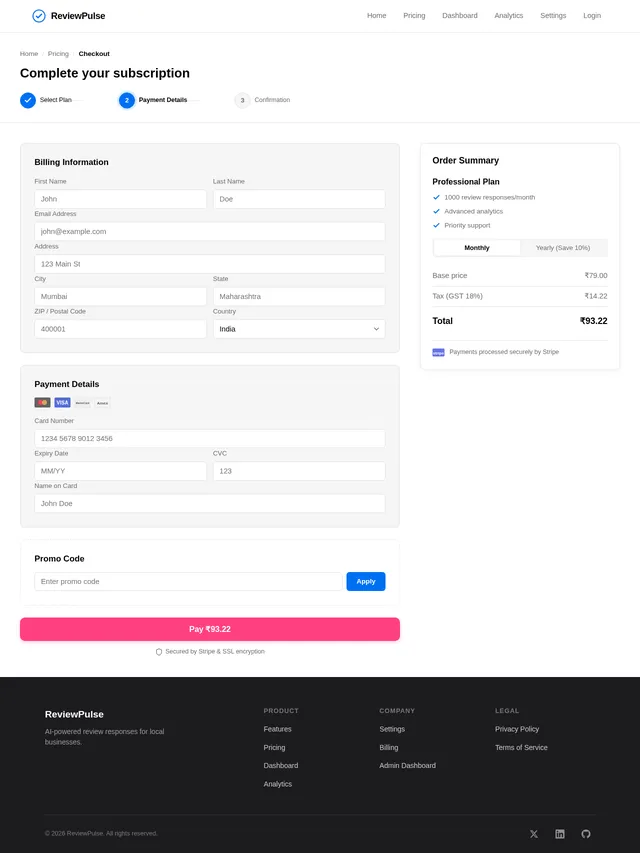
Task: Open Admin Dashboard footer link
Action: tap(408, 765)
